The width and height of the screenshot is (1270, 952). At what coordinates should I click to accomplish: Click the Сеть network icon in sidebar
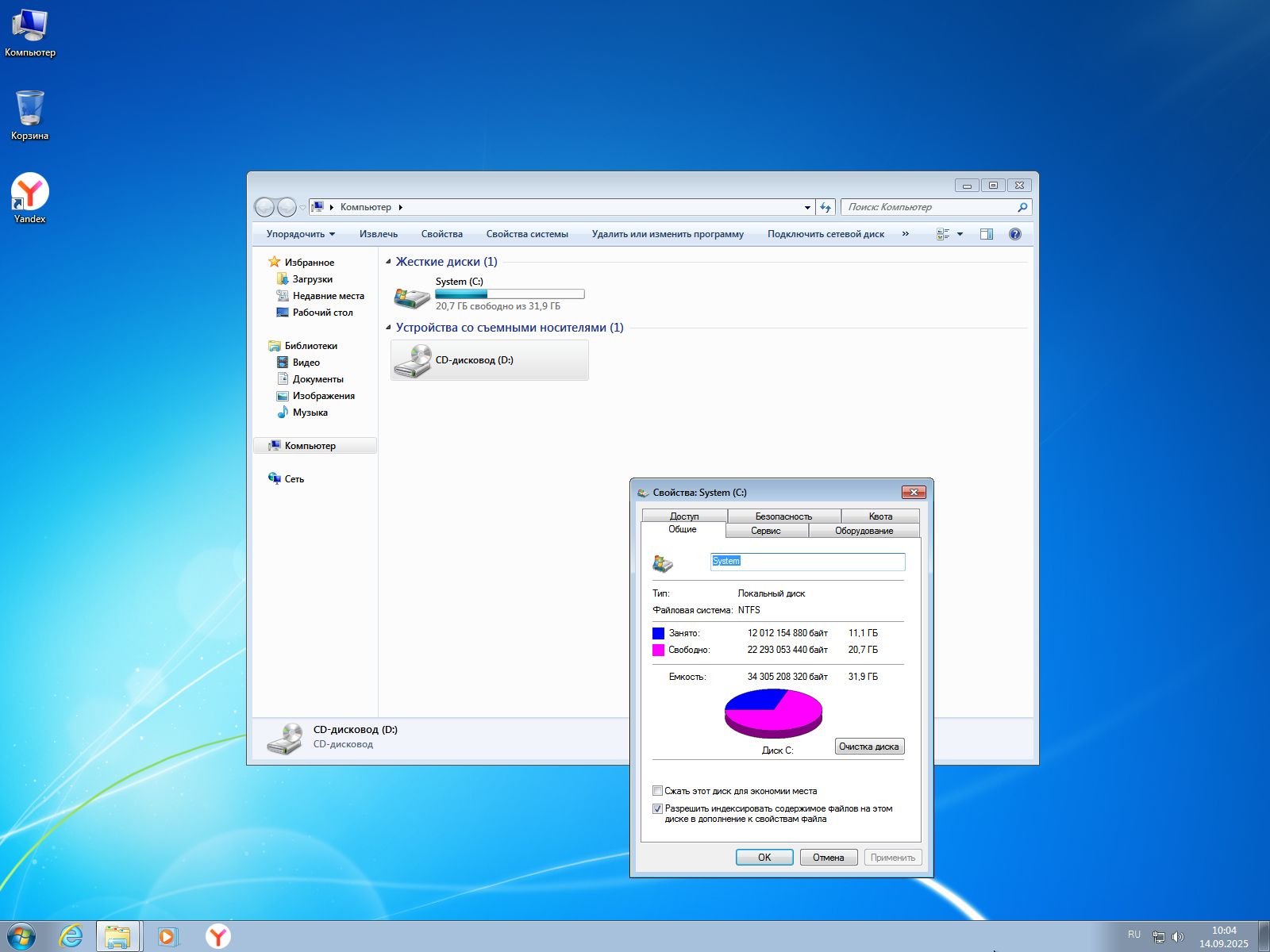(x=275, y=478)
